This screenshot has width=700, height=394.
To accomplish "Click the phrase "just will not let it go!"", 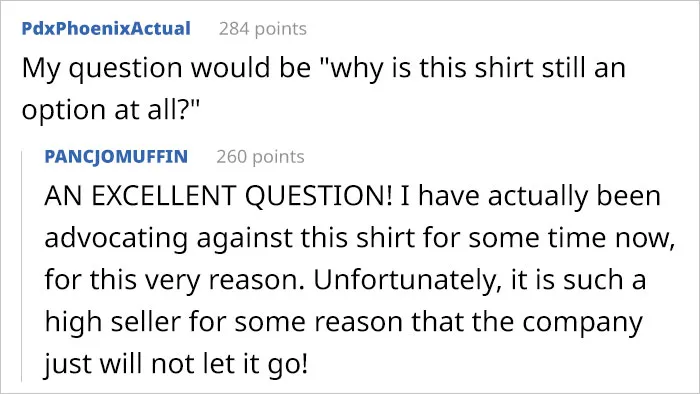I will pos(176,364).
